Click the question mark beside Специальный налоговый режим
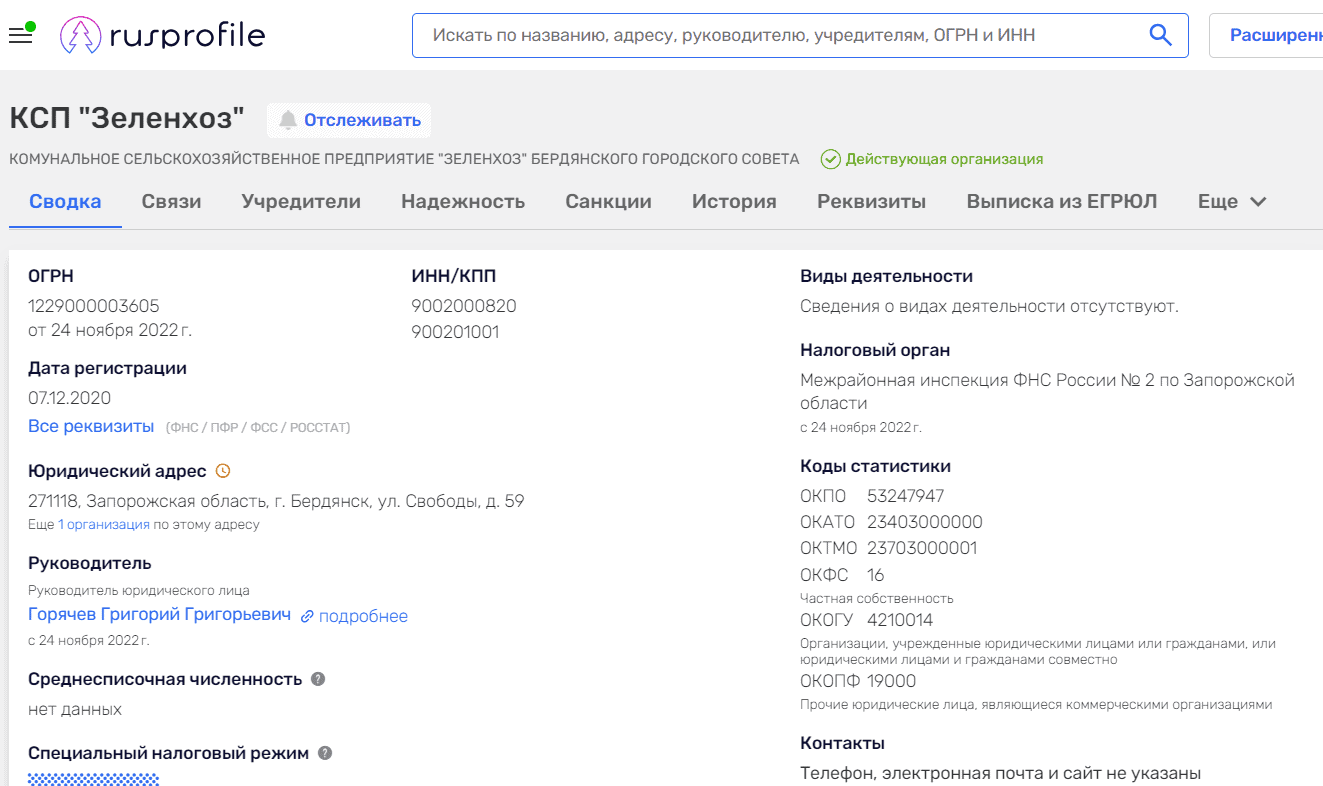Image resolution: width=1323 pixels, height=786 pixels. [324, 752]
